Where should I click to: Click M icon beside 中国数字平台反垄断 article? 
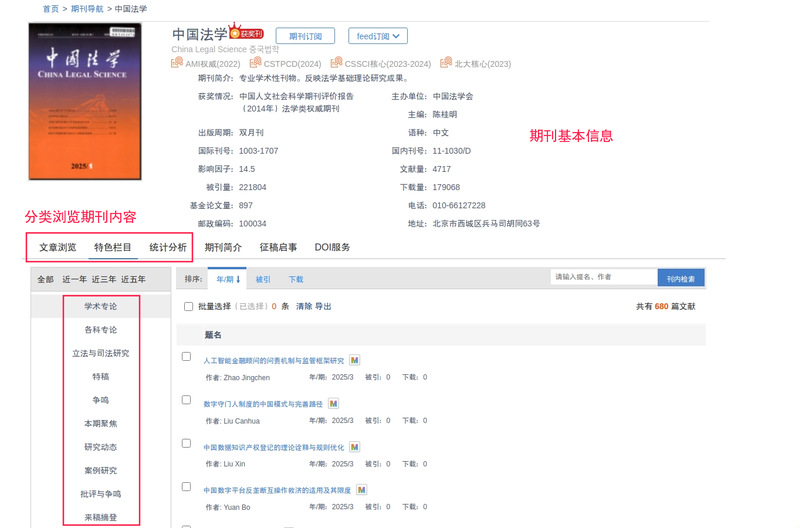pos(361,490)
